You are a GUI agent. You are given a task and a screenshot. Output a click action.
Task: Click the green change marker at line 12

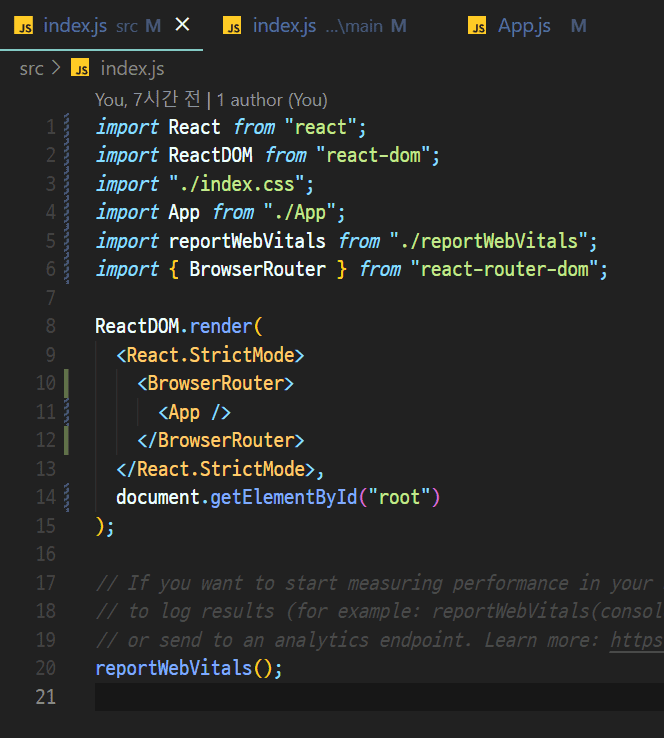pyautogui.click(x=66, y=440)
